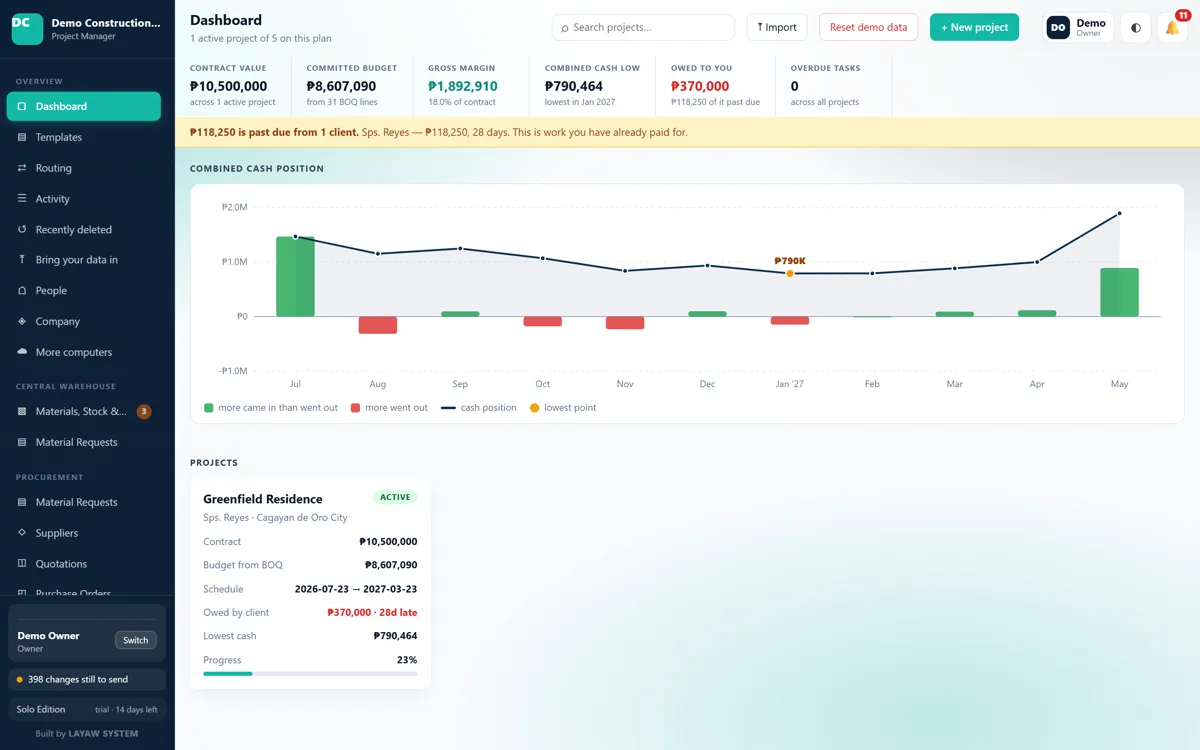Click the Routing arrows icon

click(x=22, y=168)
